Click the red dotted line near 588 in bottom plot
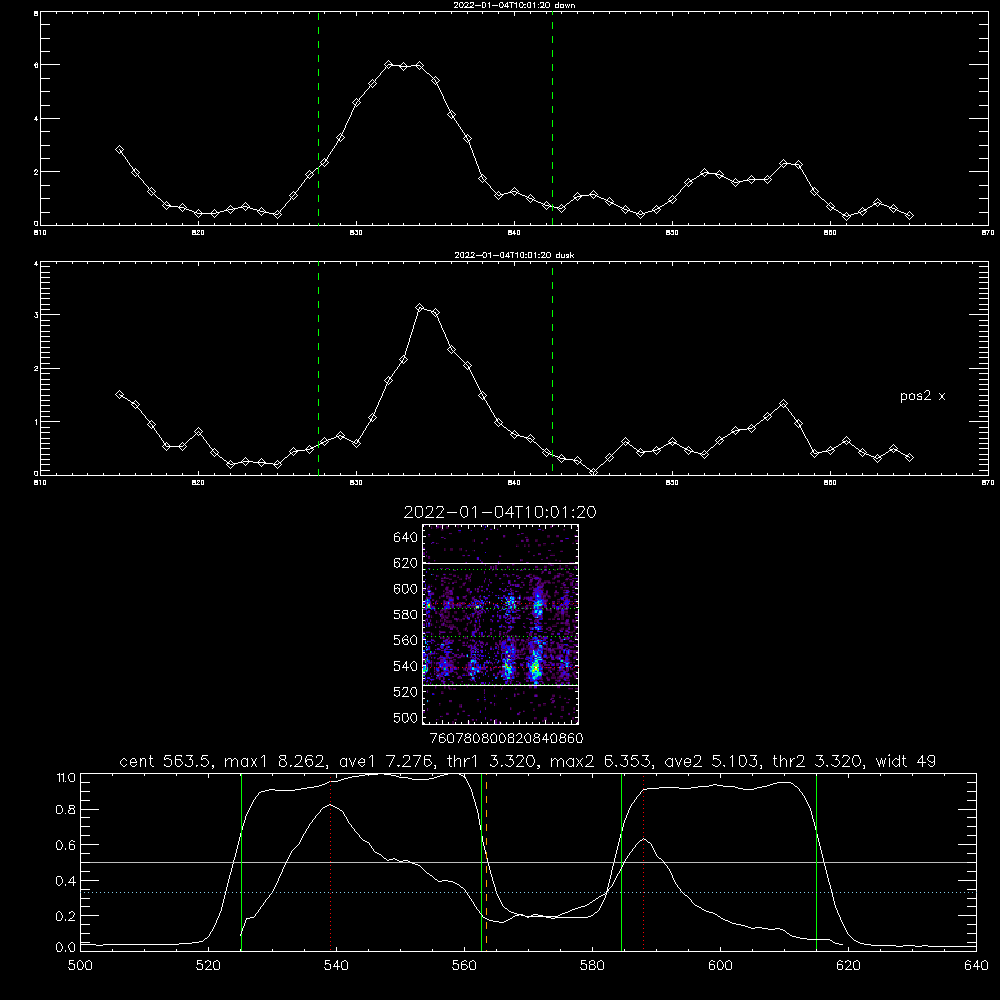 click(x=643, y=862)
